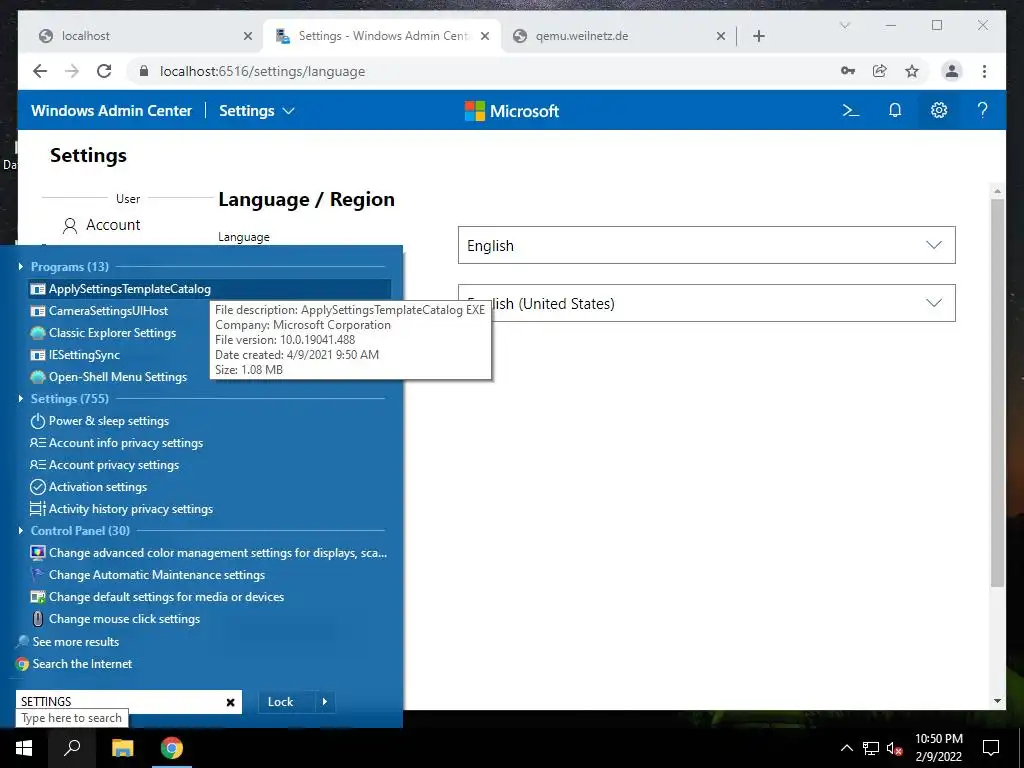
Task: Close the Settings - Windows Admin Center tab
Action: (x=485, y=36)
